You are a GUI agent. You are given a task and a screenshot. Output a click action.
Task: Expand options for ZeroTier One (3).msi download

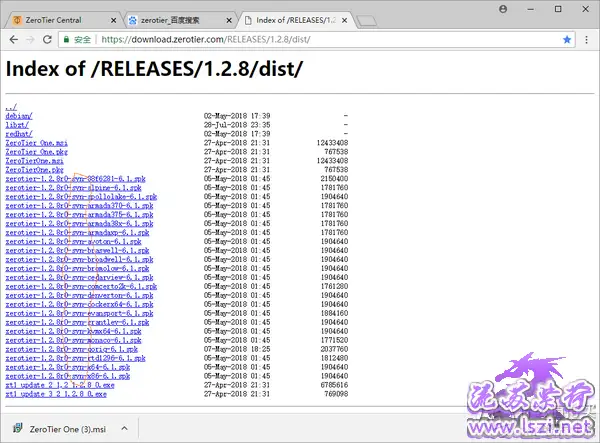(x=124, y=428)
